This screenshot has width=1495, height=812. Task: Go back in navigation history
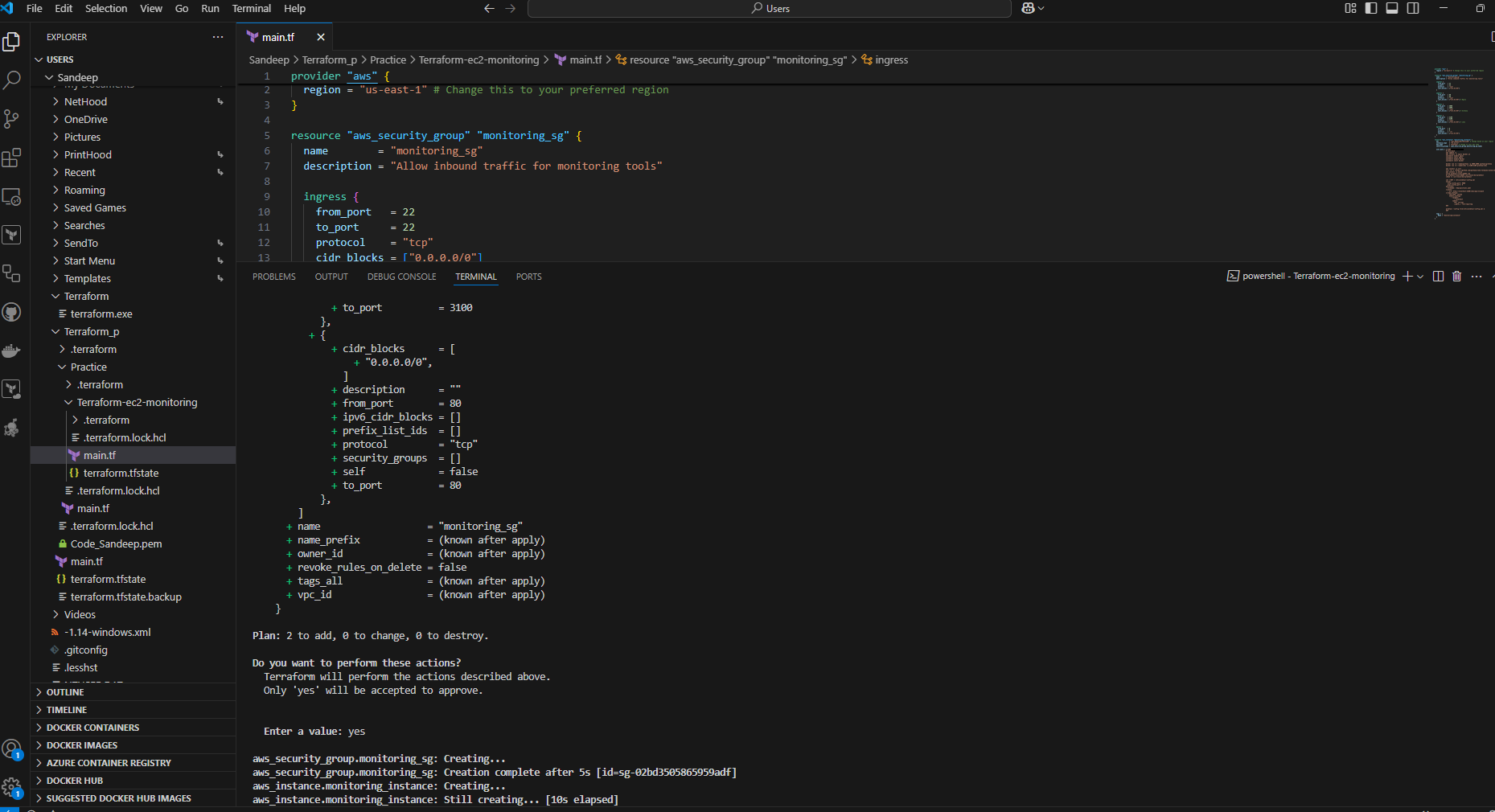pos(489,8)
